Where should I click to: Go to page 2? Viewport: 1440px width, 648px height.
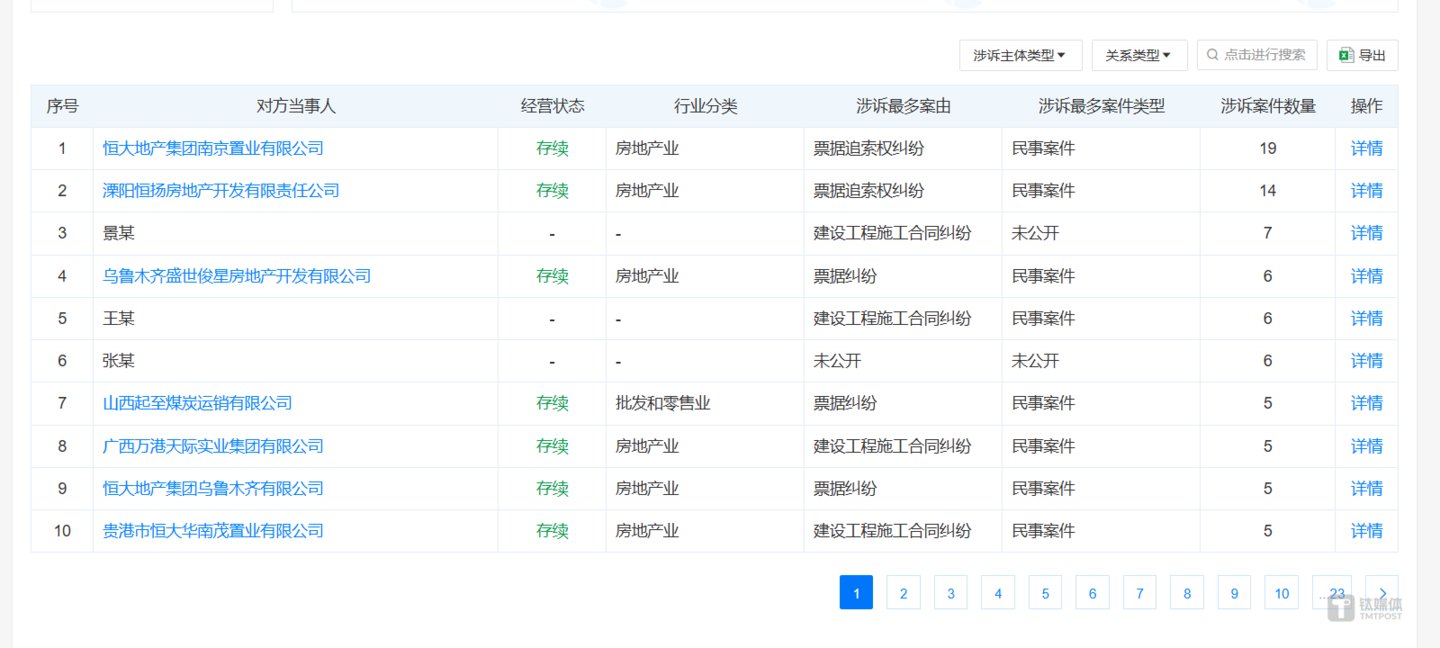pos(903,593)
